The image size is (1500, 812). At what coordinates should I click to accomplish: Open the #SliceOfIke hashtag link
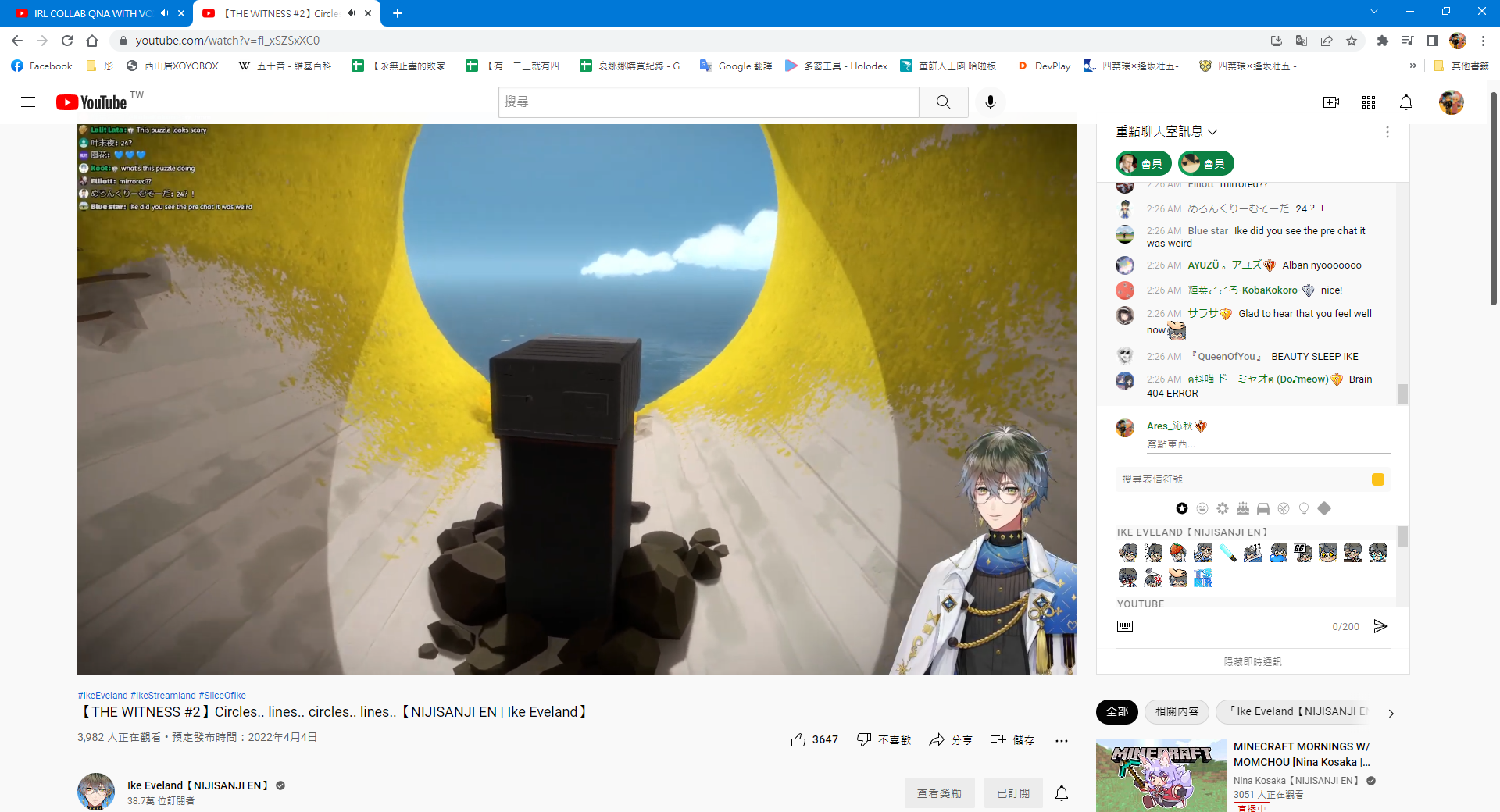222,696
